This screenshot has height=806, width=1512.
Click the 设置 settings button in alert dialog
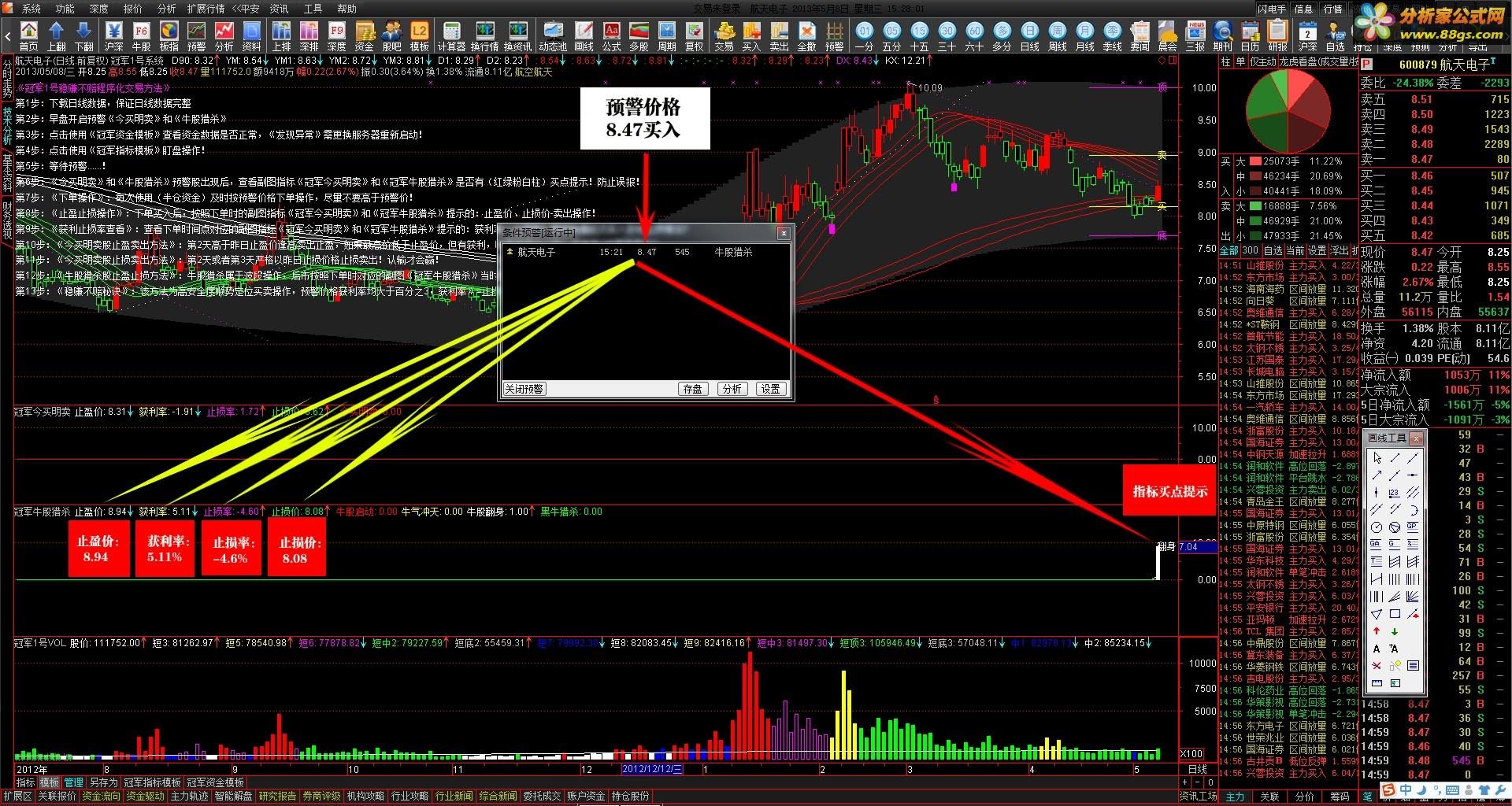pos(771,389)
